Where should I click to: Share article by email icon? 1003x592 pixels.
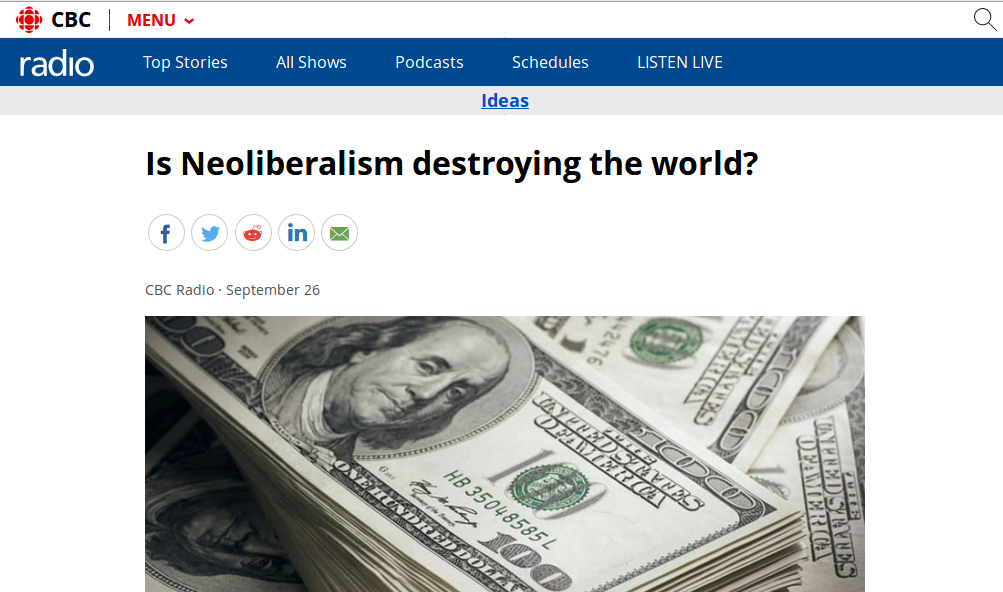[x=340, y=232]
